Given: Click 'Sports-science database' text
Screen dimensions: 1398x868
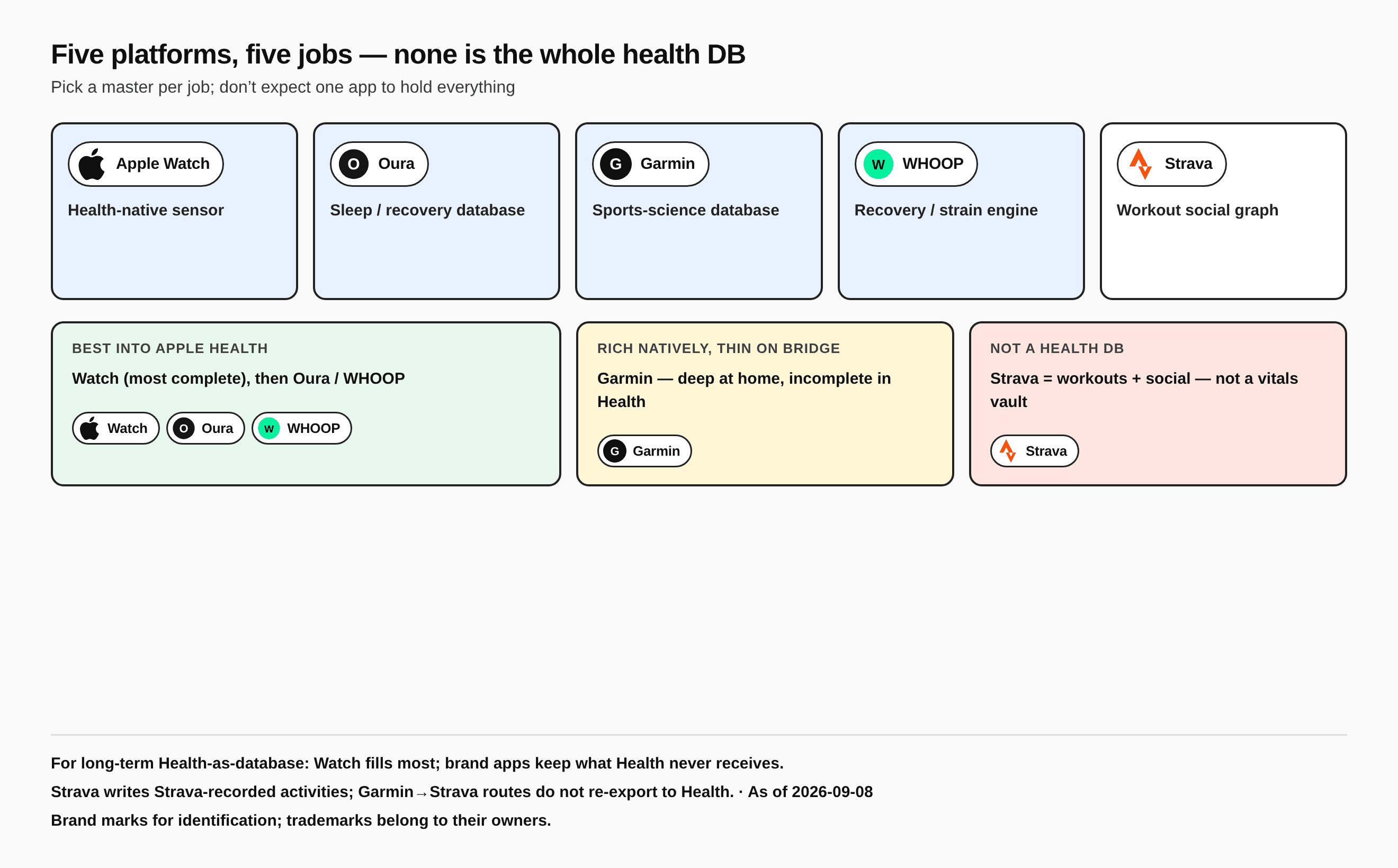Looking at the screenshot, I should [686, 210].
